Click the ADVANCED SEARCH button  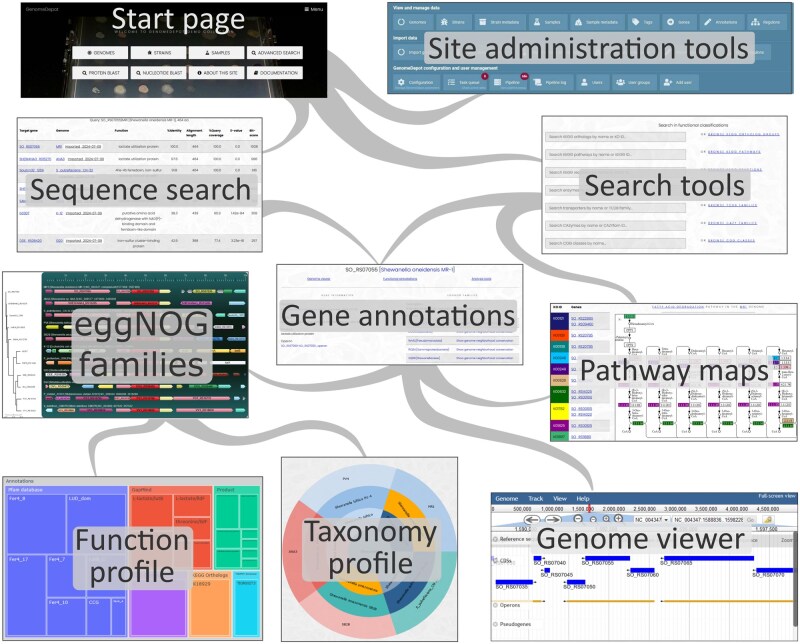(275, 53)
